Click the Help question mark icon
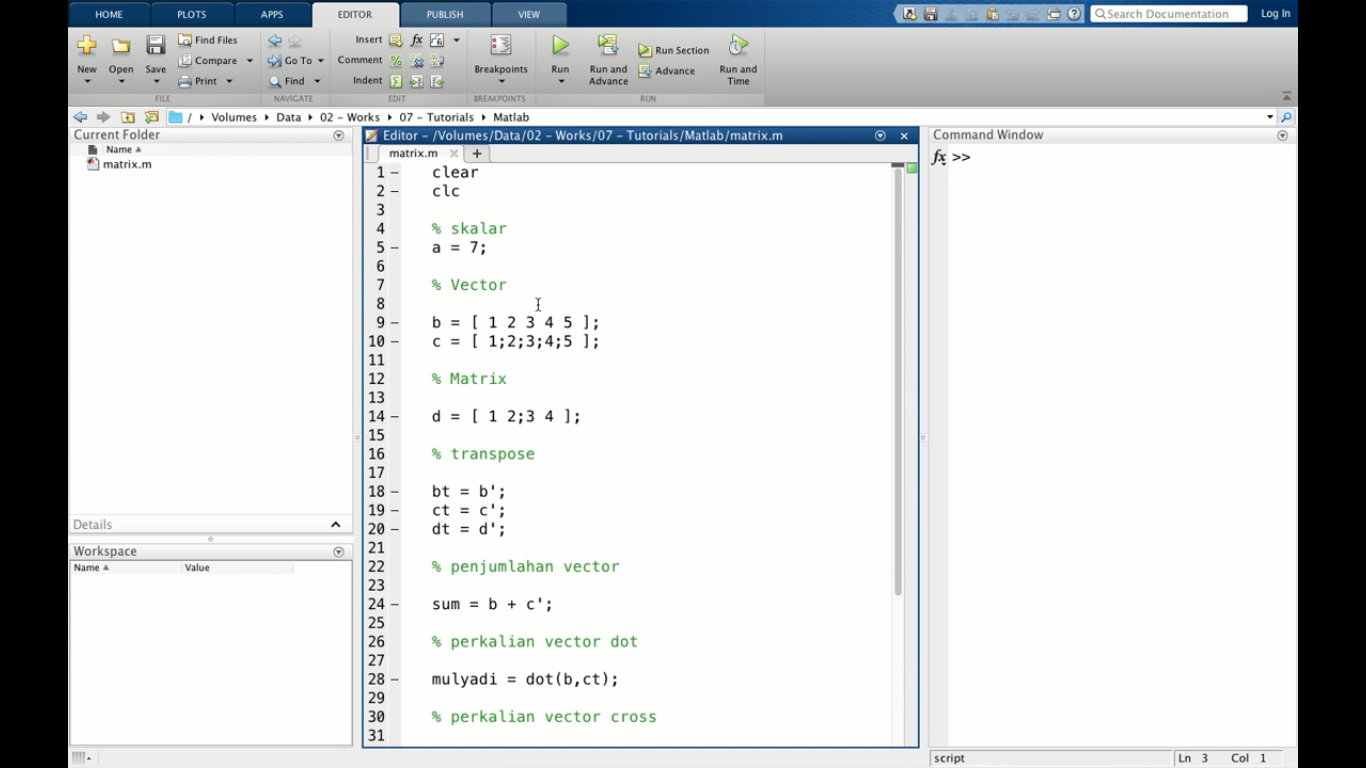Image resolution: width=1366 pixels, height=768 pixels. coord(1075,14)
